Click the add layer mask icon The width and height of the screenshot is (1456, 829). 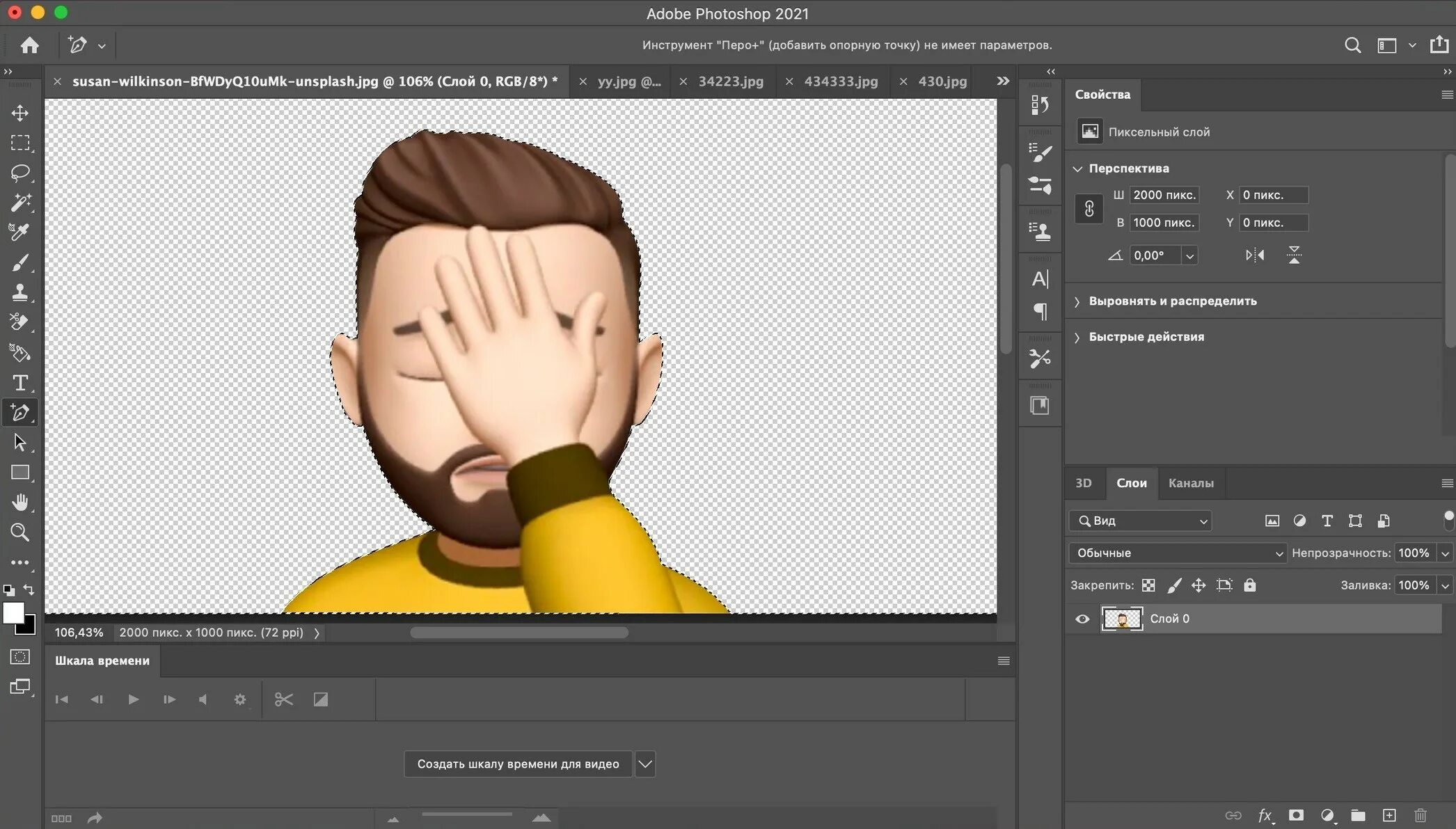tap(1296, 815)
